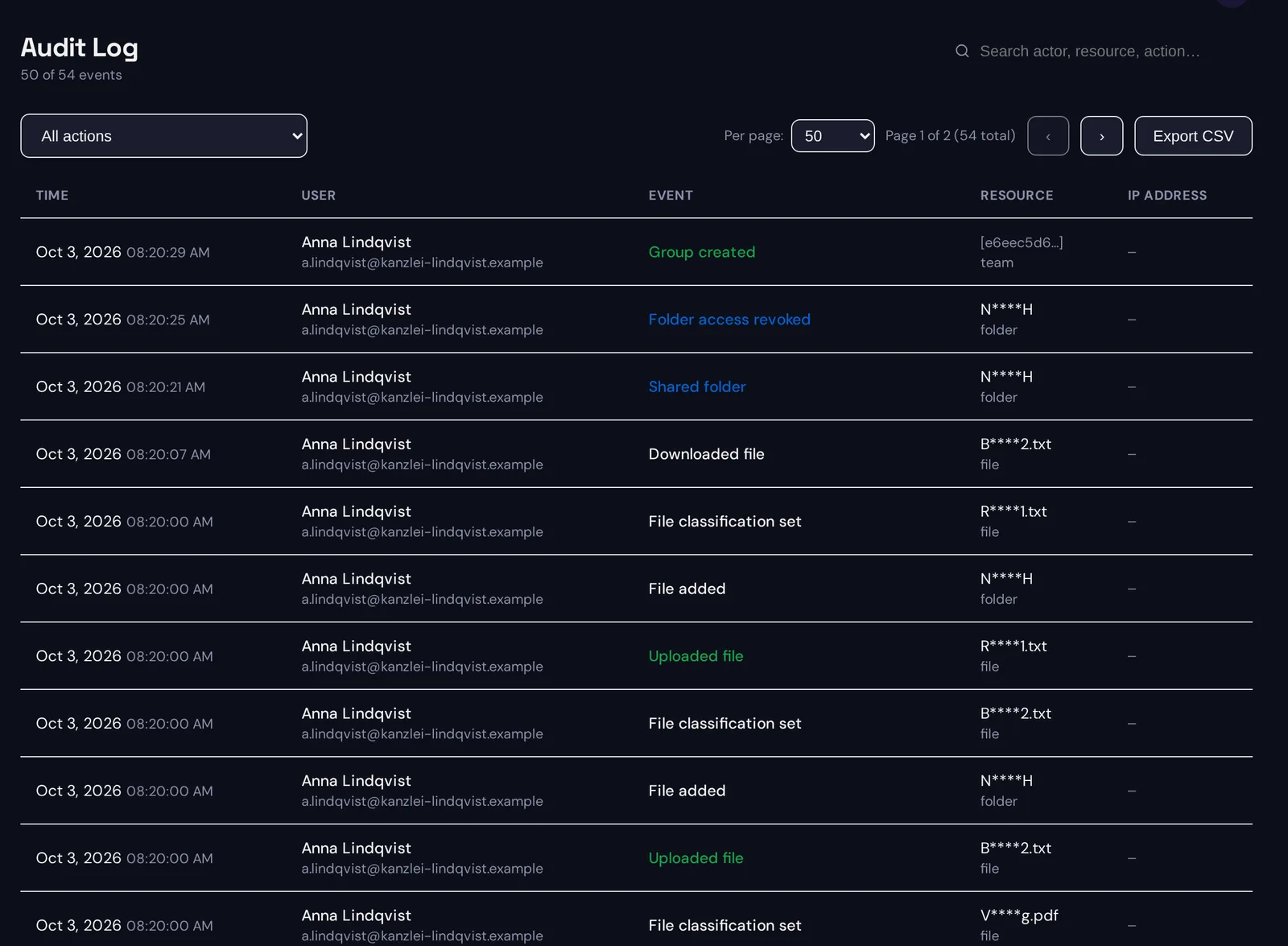
Task: Click the "Page 1 of 2 (54 total)" label
Action: tap(950, 135)
